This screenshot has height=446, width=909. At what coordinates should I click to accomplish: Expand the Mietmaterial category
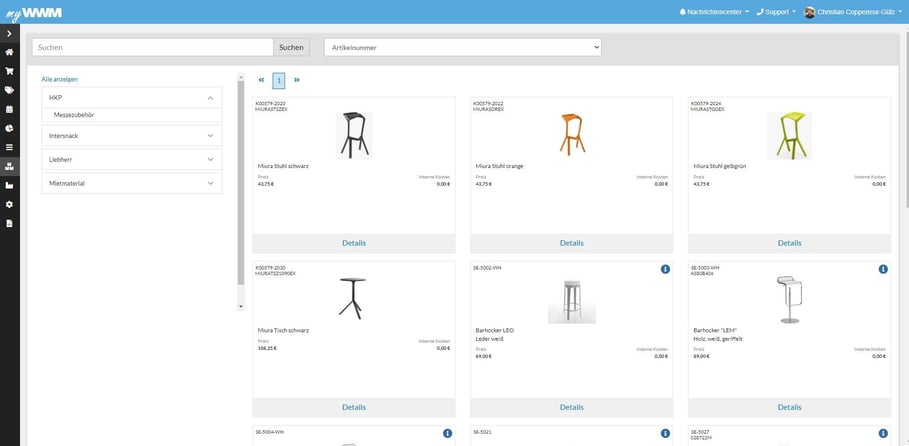[x=132, y=183]
